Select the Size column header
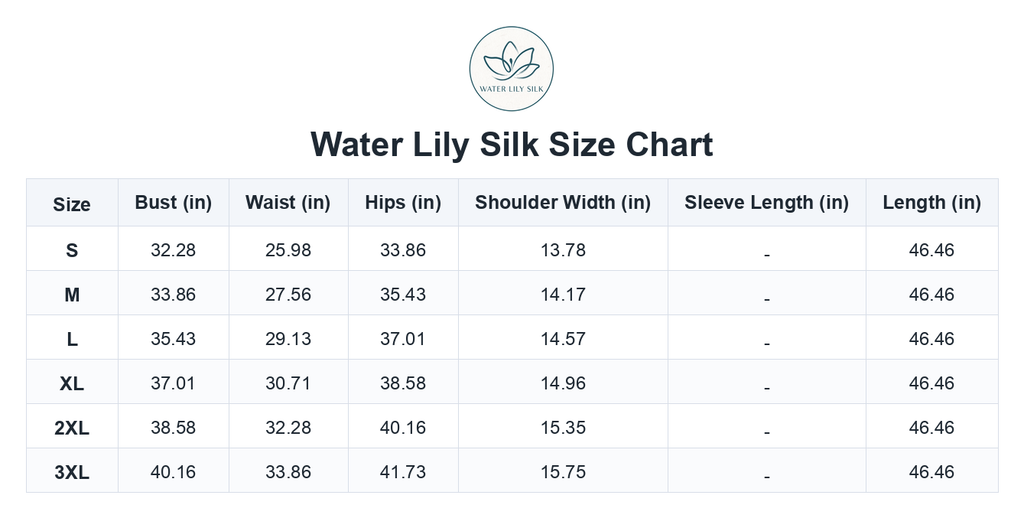The height and width of the screenshot is (518, 1024). [x=72, y=203]
